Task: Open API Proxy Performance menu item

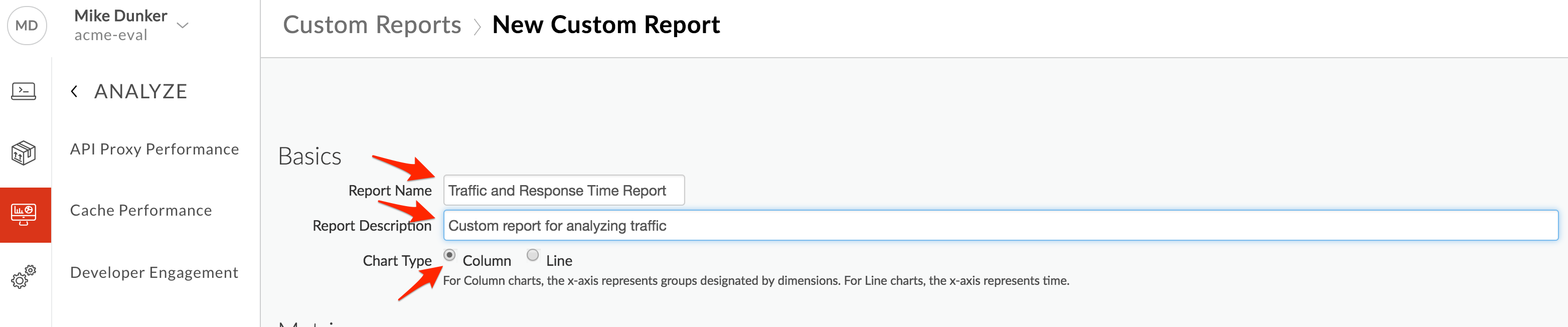Action: [154, 149]
